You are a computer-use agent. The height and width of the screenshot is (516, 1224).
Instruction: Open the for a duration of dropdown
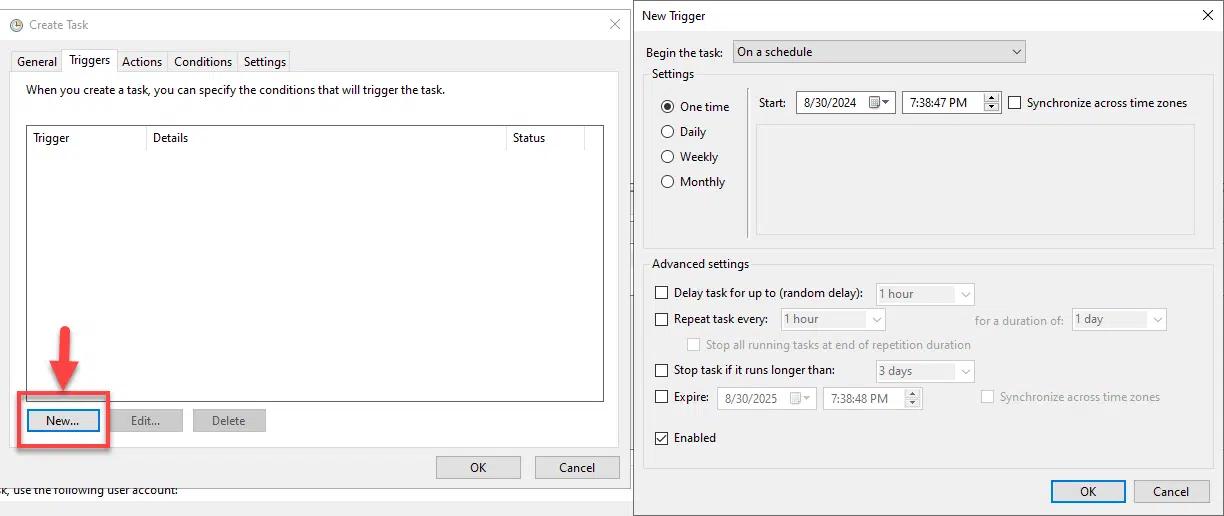point(1119,320)
